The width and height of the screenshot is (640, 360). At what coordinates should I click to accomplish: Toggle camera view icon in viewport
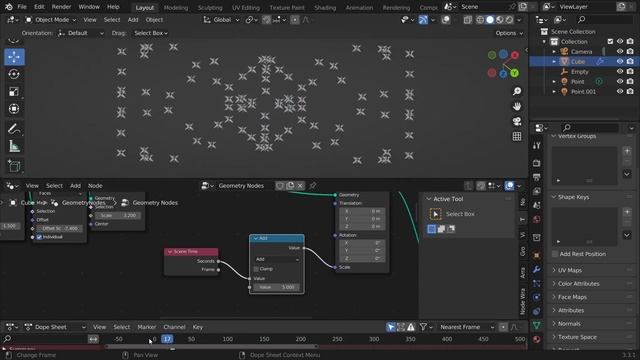tap(517, 121)
